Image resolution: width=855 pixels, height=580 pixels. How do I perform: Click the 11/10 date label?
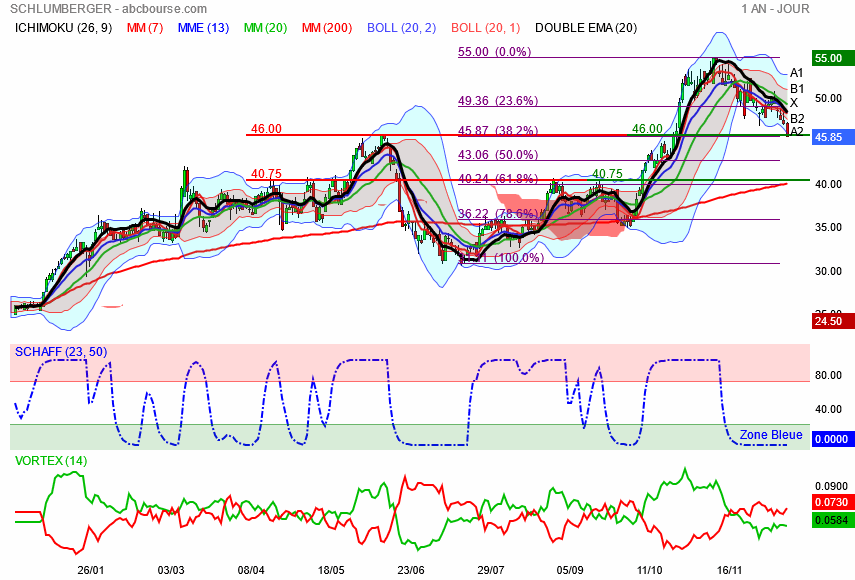(x=650, y=571)
